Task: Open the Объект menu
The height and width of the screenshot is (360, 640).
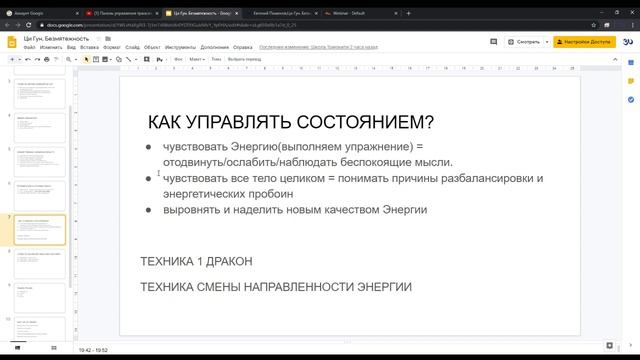Action: [x=152, y=47]
